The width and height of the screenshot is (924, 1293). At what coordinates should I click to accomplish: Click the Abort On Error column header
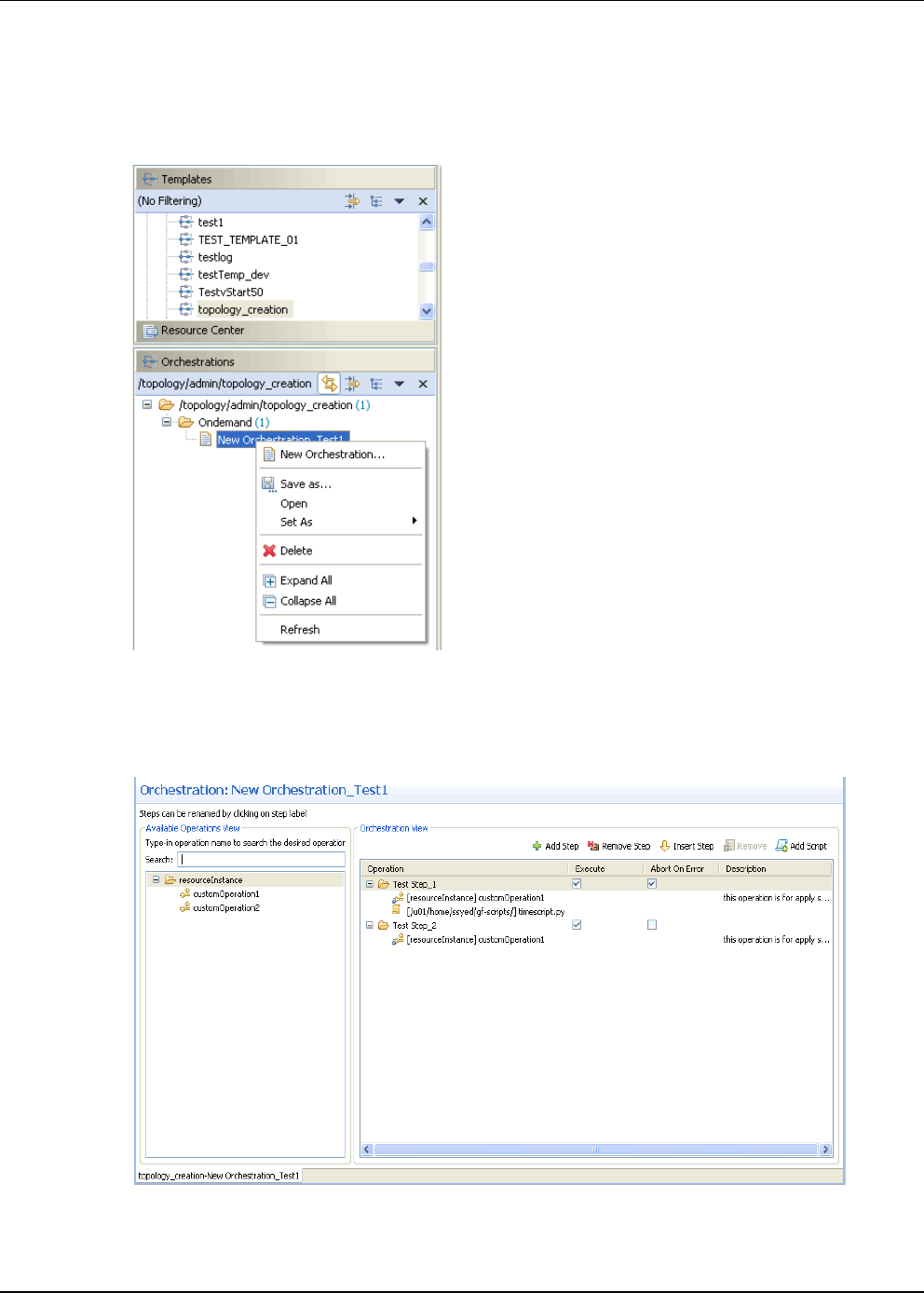[x=682, y=868]
